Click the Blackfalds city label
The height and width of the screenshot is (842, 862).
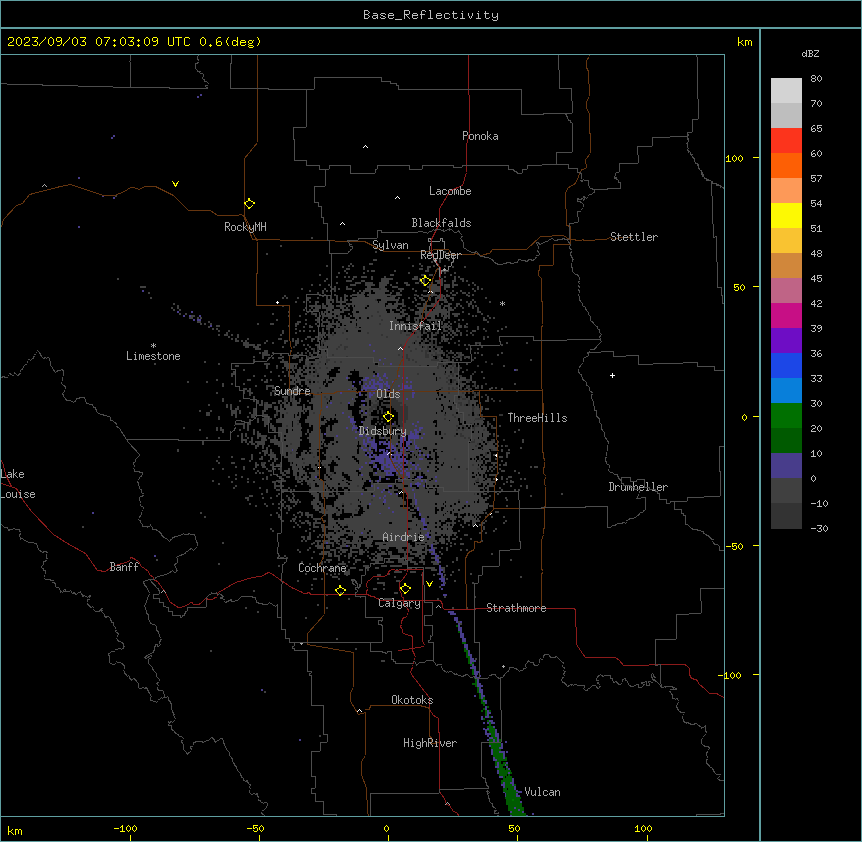click(441, 223)
